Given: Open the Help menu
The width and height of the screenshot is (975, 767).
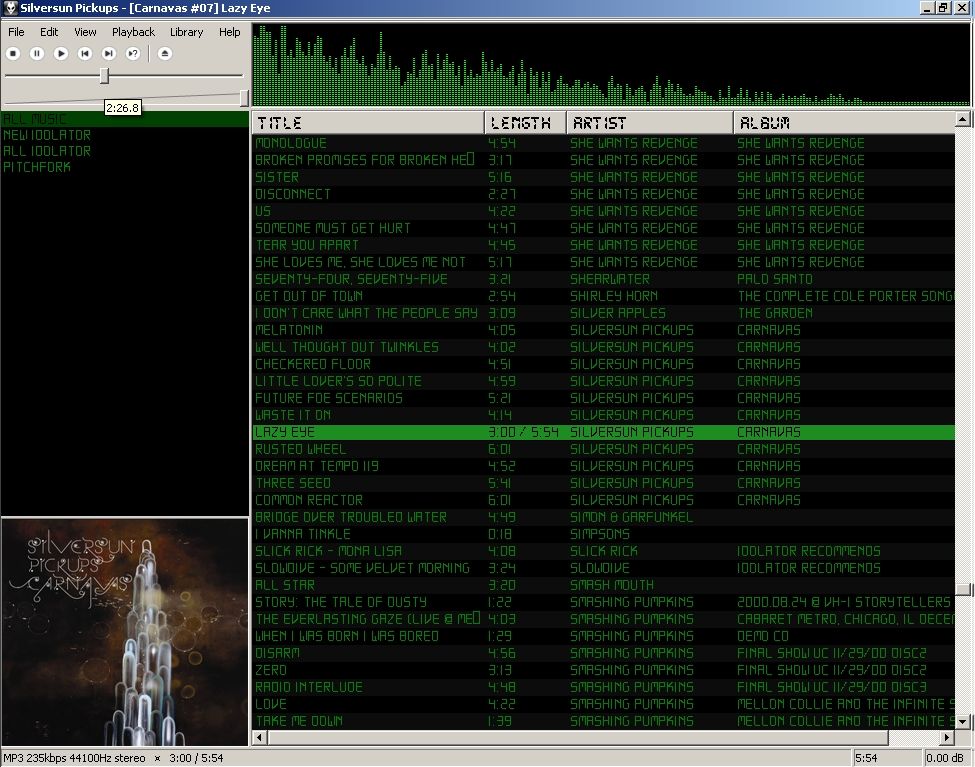Looking at the screenshot, I should 229,32.
